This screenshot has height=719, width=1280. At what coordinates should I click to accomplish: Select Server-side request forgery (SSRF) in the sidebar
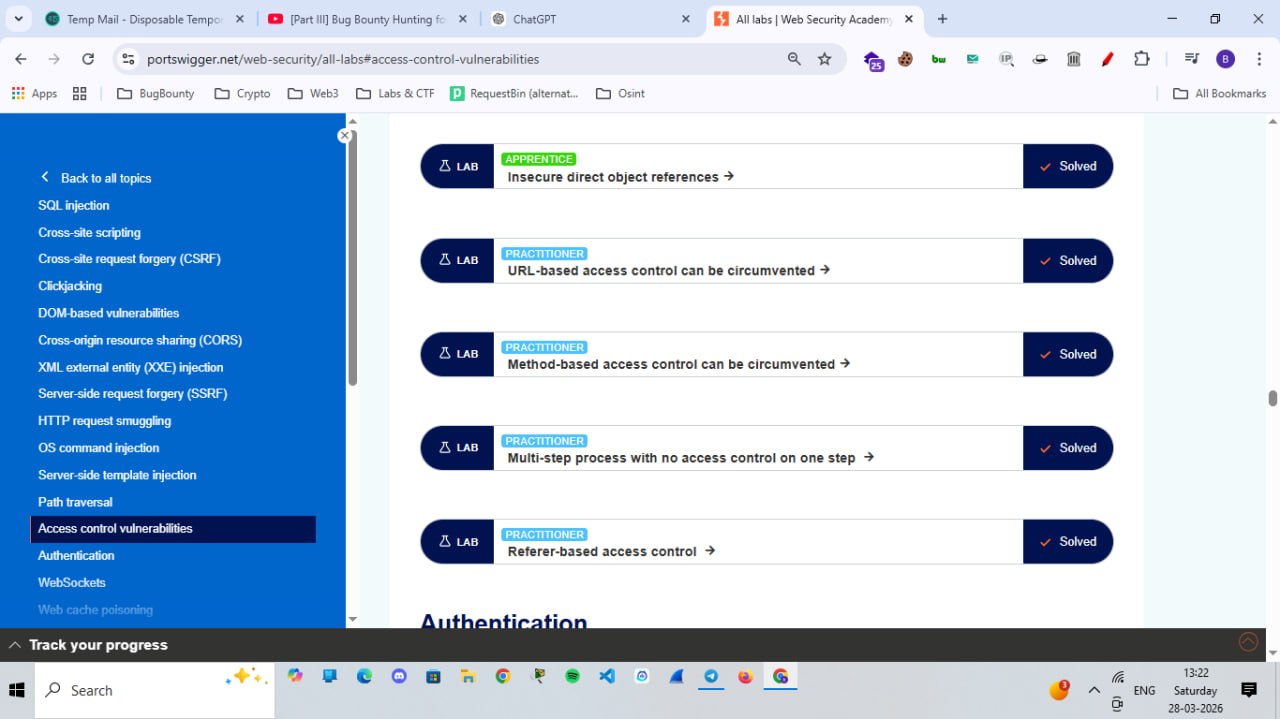pos(133,394)
